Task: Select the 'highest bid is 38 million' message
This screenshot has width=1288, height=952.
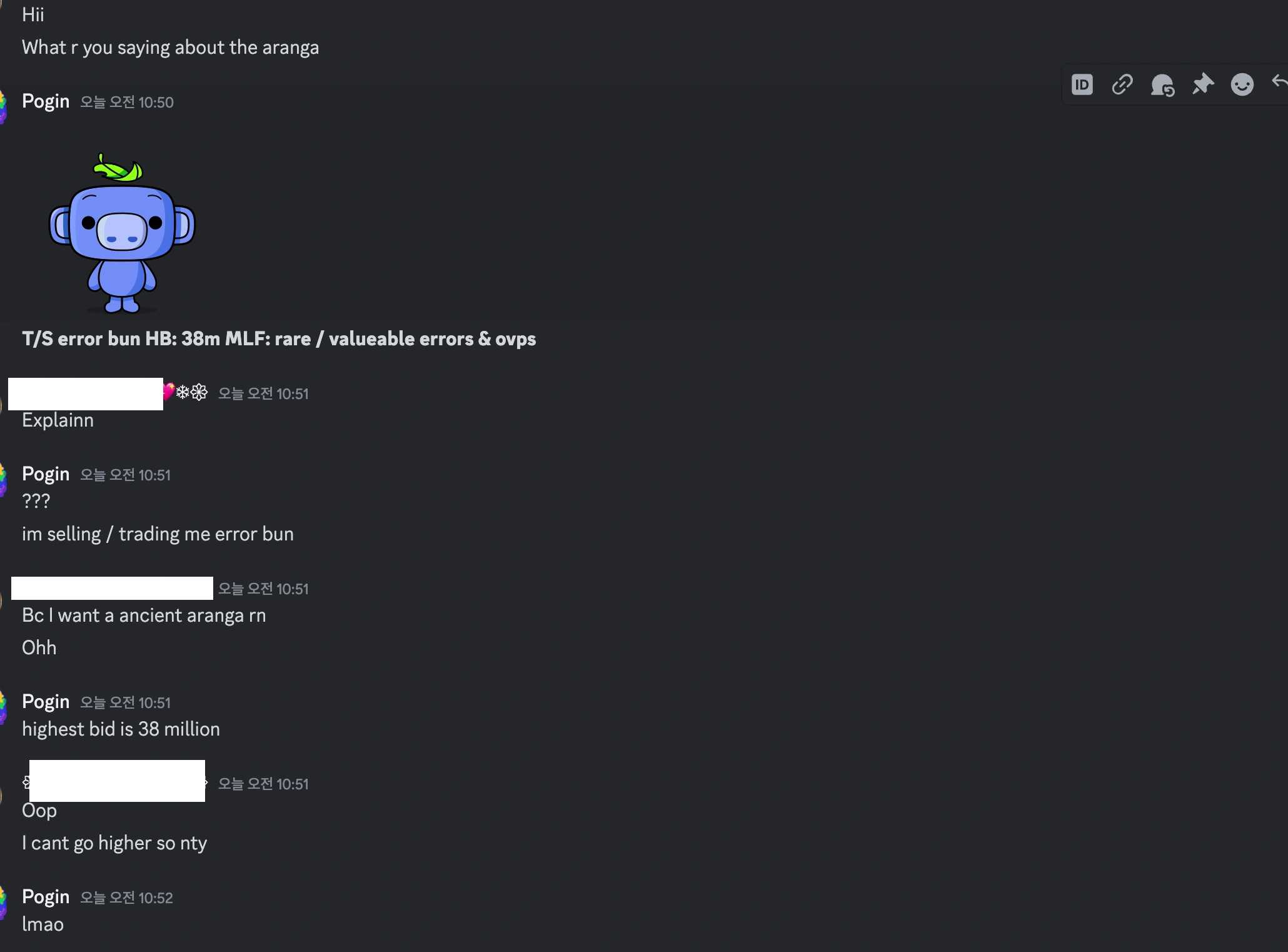Action: 121,729
